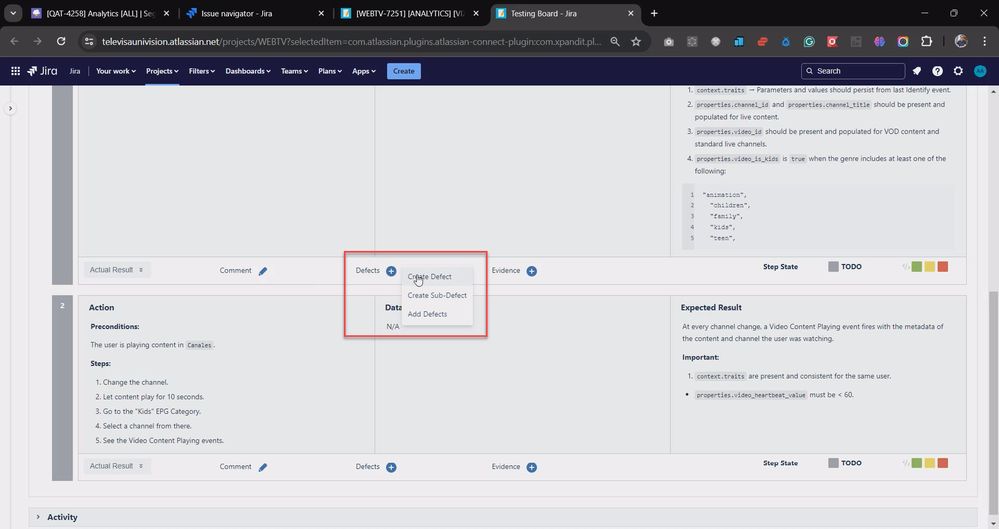Image resolution: width=999 pixels, height=529 pixels.
Task: Expand the Projects dropdown
Action: point(162,71)
